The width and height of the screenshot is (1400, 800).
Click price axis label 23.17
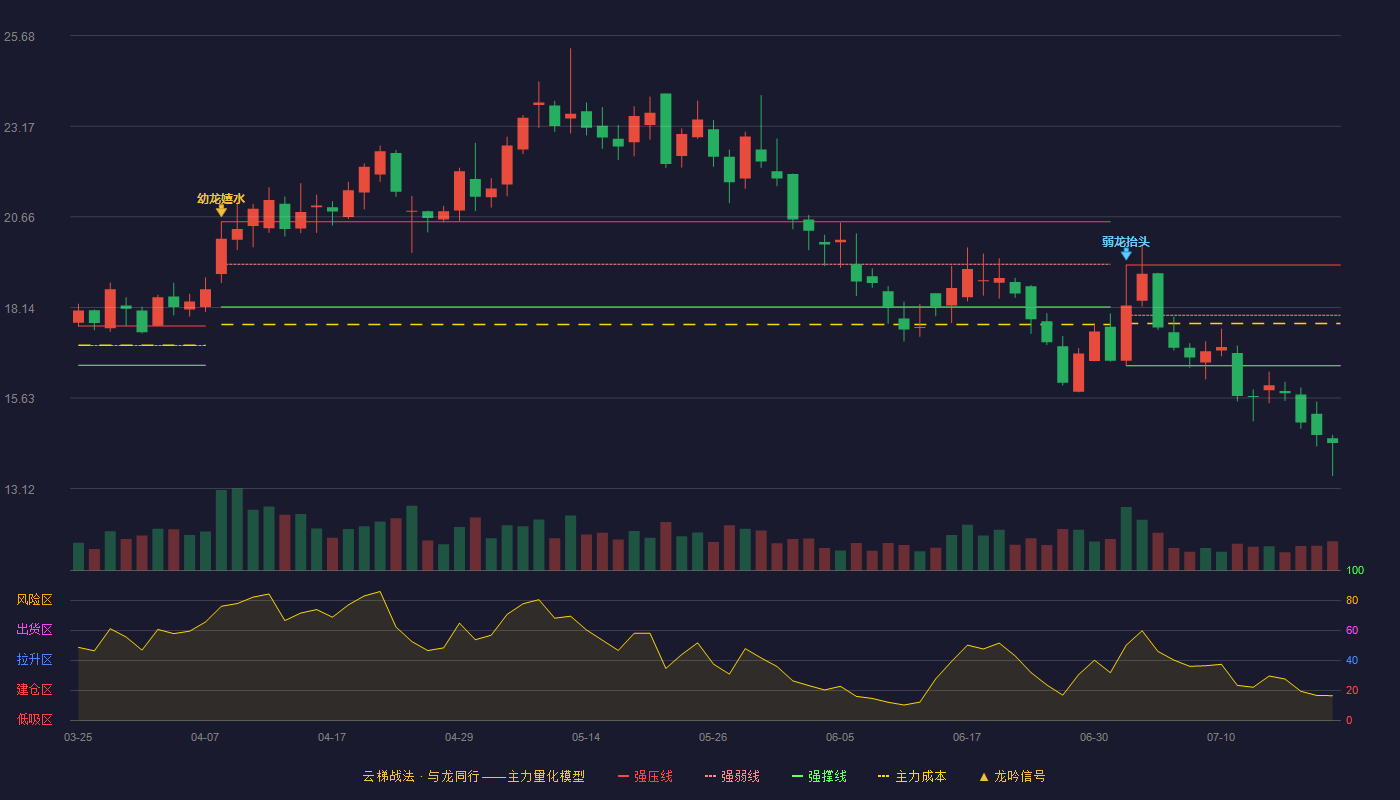click(20, 128)
